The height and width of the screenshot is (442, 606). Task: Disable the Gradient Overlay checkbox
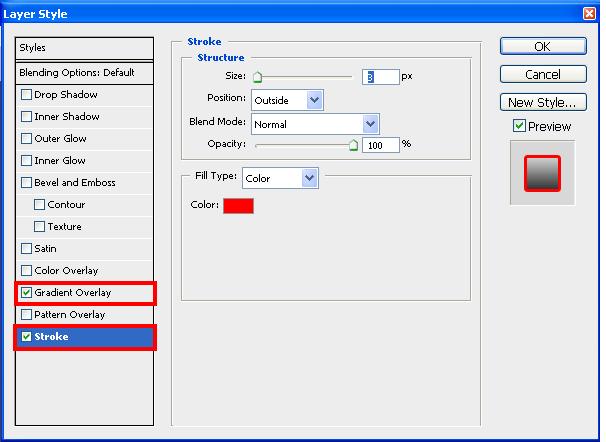point(27,293)
